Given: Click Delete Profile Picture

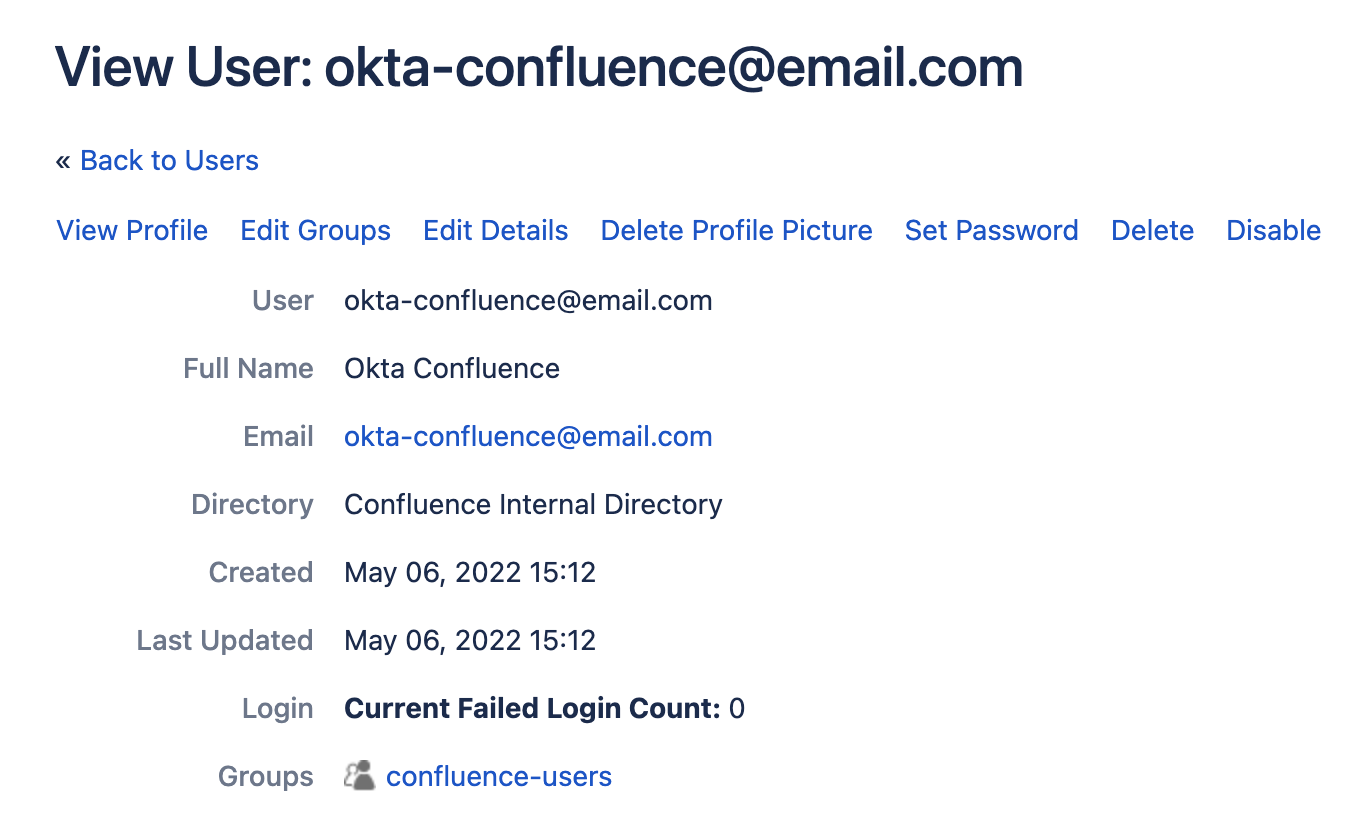Looking at the screenshot, I should coord(736,231).
